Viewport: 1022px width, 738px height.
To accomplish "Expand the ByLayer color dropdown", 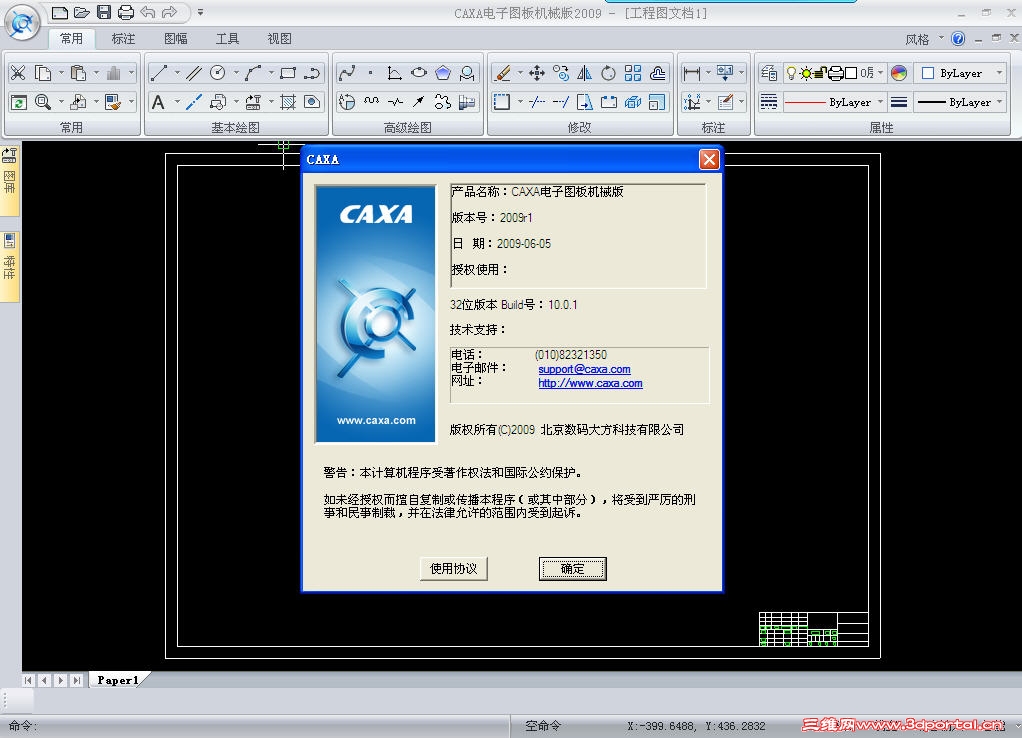I will [999, 73].
